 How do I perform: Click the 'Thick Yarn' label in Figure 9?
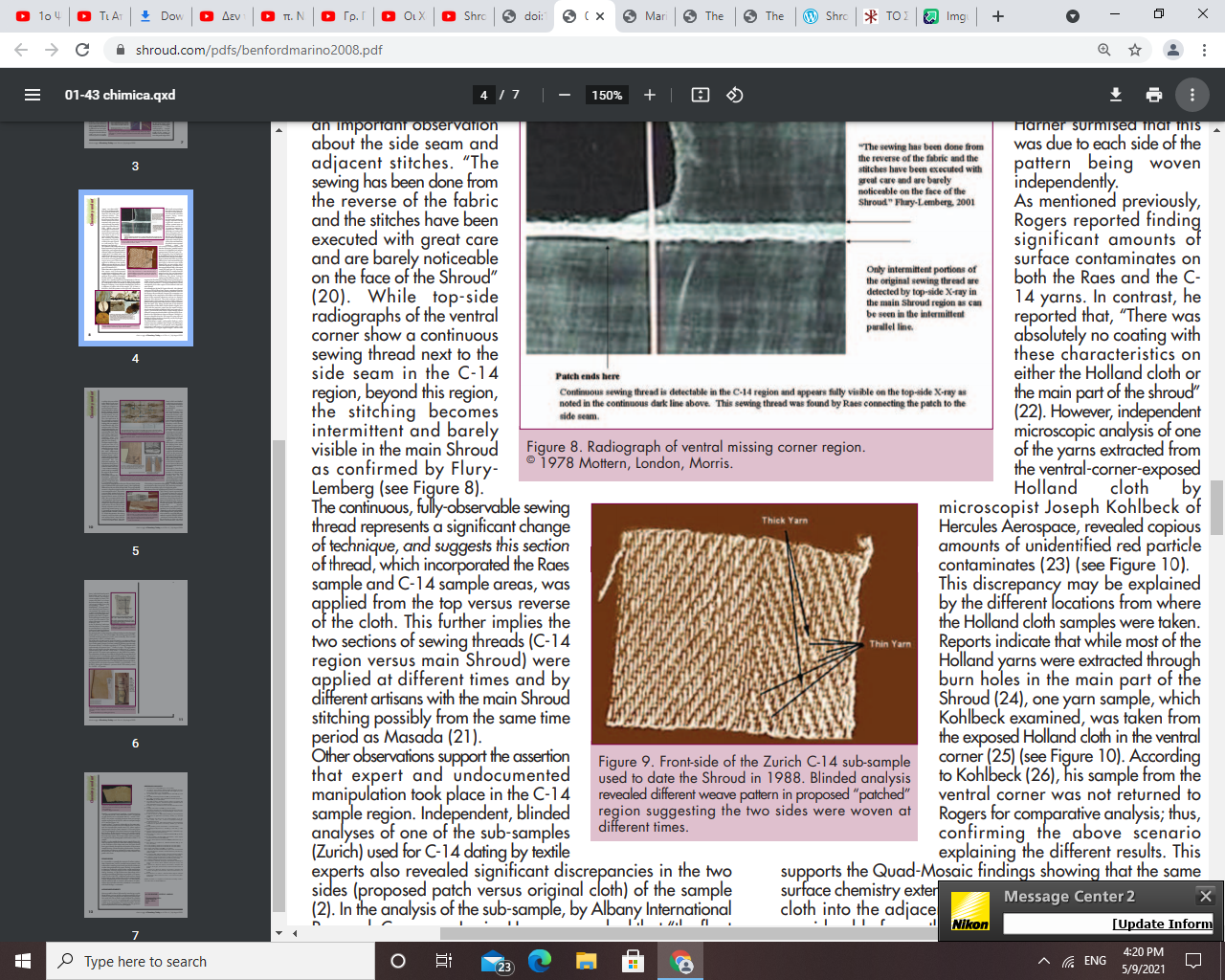pos(785,521)
